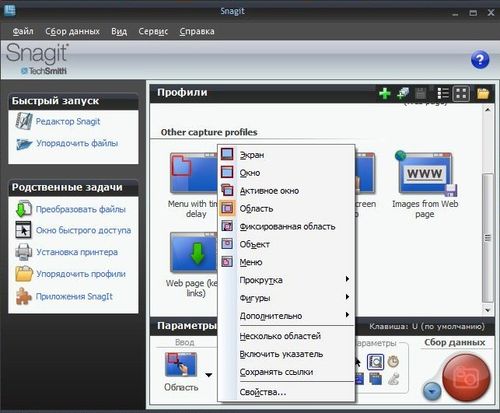The width and height of the screenshot is (500, 413).
Task: Click the Упорядочить файлы folder icon
Action: pyautogui.click(x=24, y=144)
